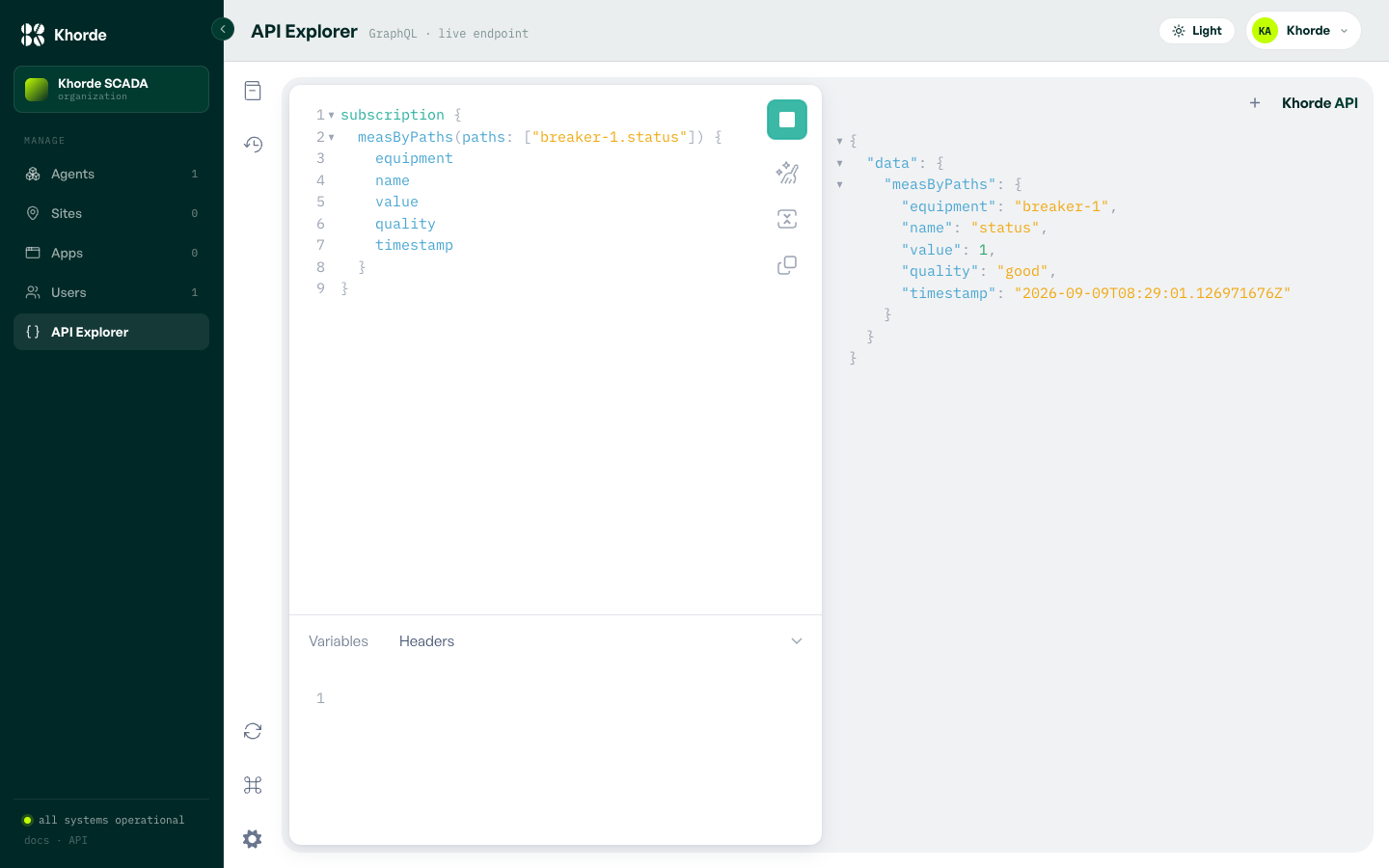The image size is (1389, 868).
Task: Show query history panel
Action: click(253, 145)
